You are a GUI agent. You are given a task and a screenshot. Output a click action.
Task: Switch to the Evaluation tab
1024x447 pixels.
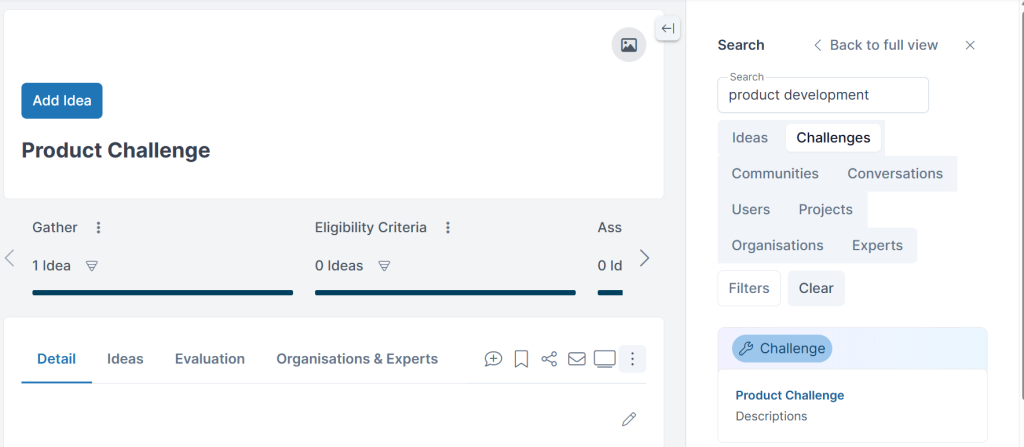pos(210,359)
